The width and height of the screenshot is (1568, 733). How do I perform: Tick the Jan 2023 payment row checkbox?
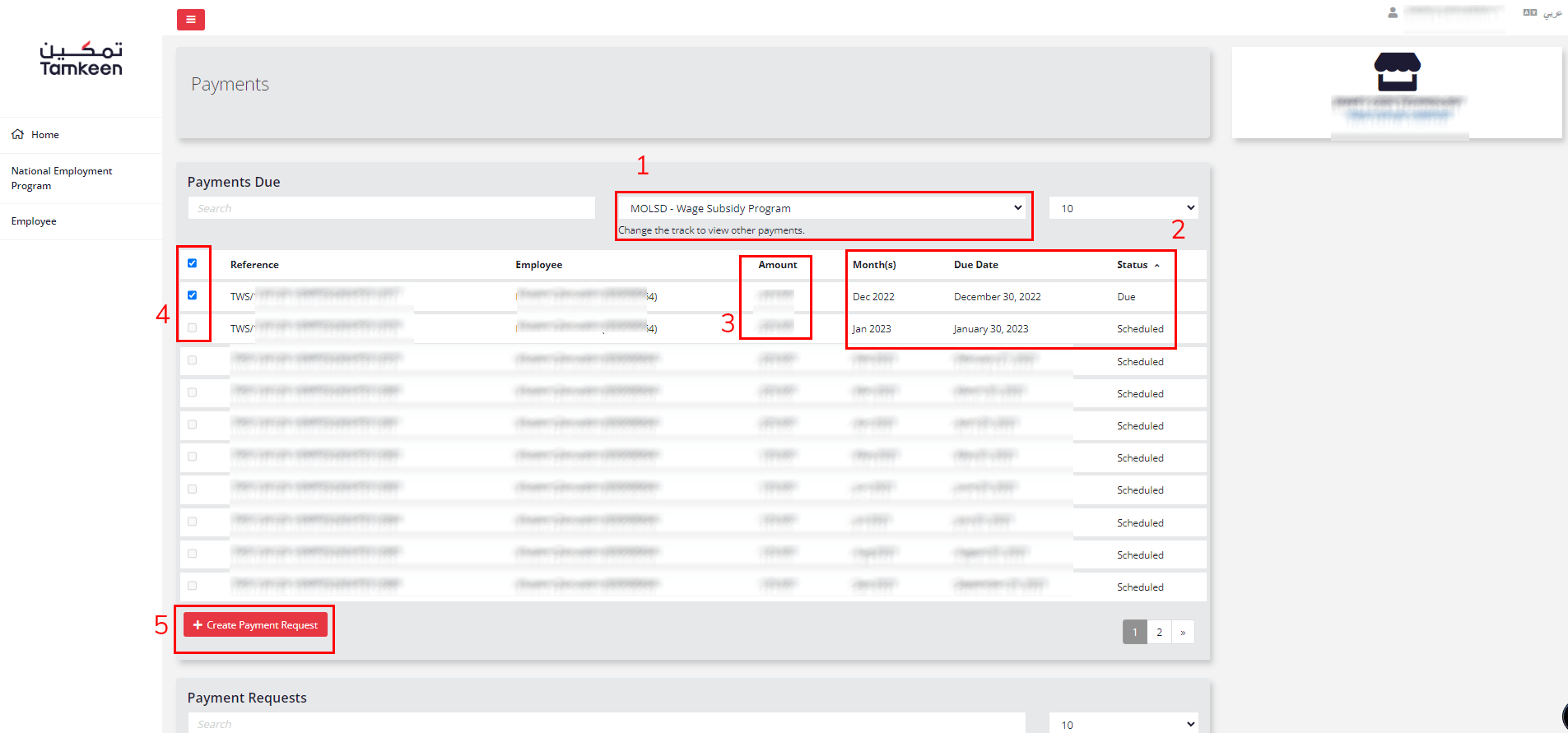tap(193, 328)
